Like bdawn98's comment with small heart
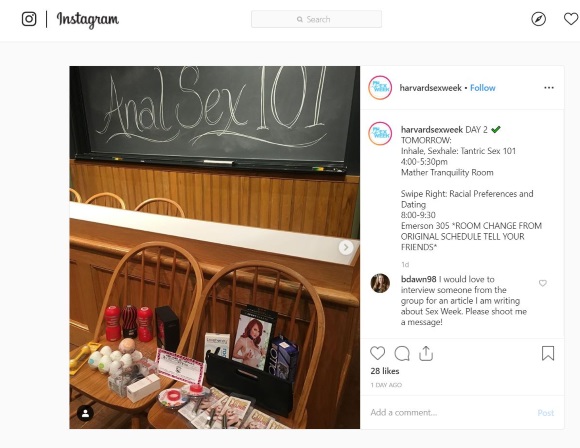Screen dimensions: 580x448 (x=543, y=283)
